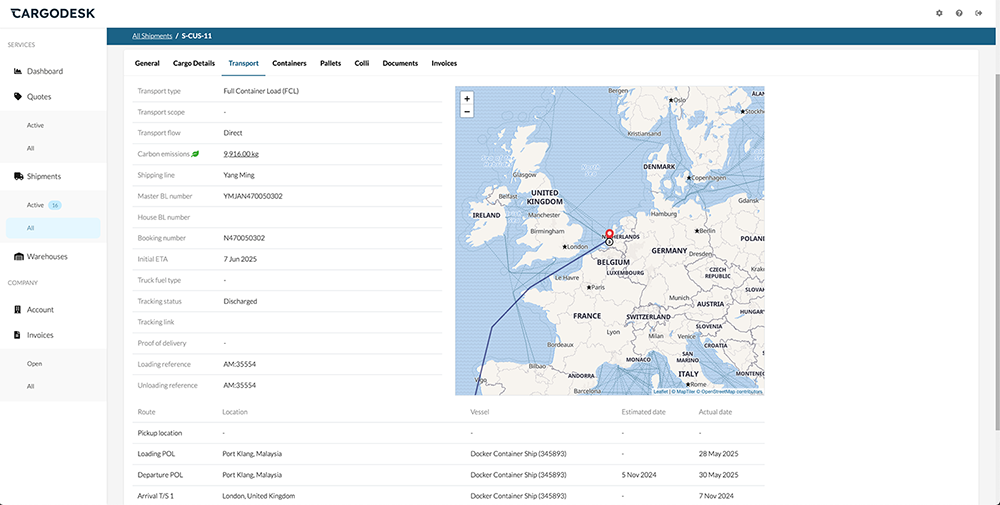Select All under Shipments

pos(53,228)
